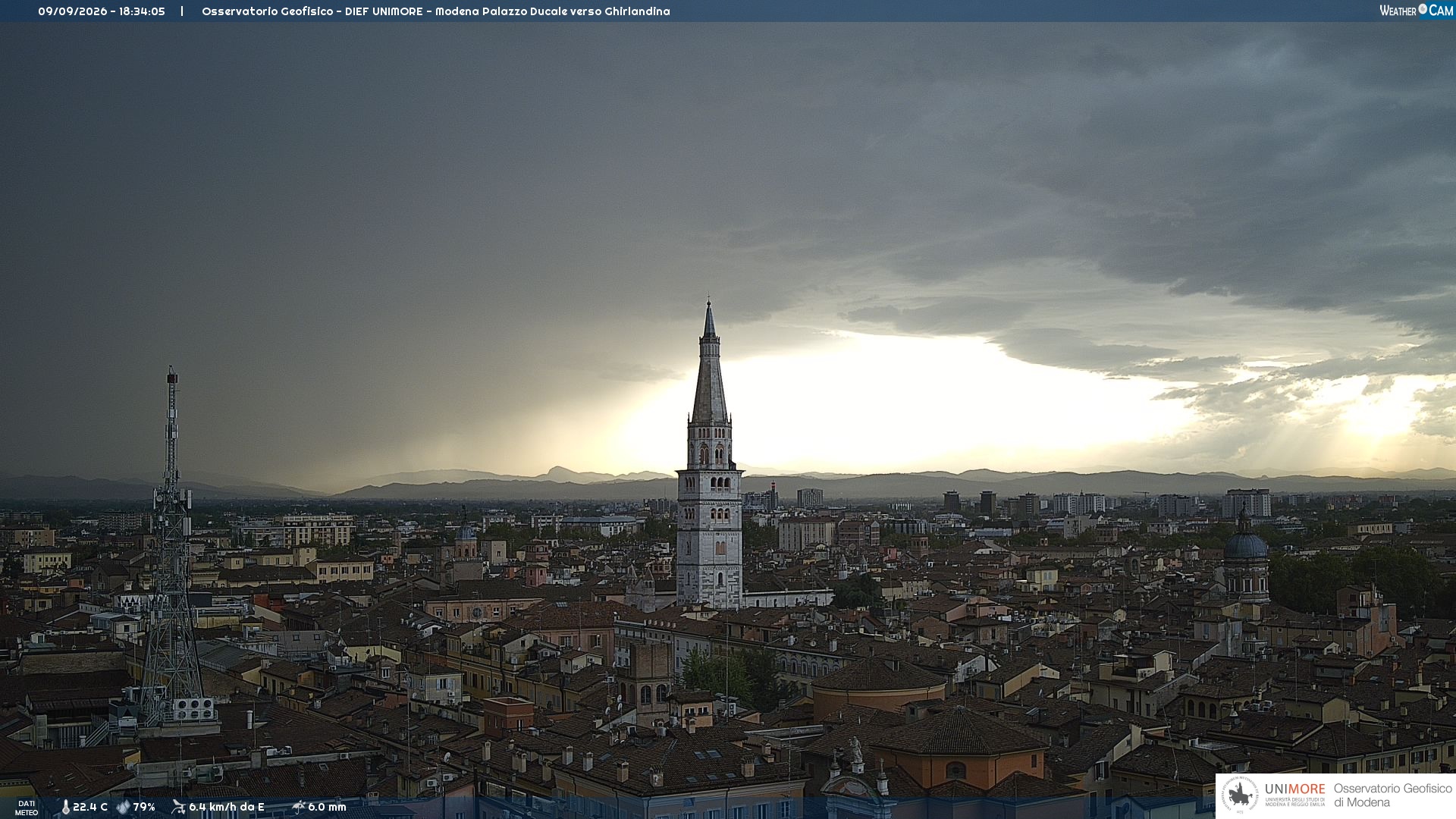
Task: Click the 6.0 mm rainfall value
Action: pyautogui.click(x=327, y=807)
